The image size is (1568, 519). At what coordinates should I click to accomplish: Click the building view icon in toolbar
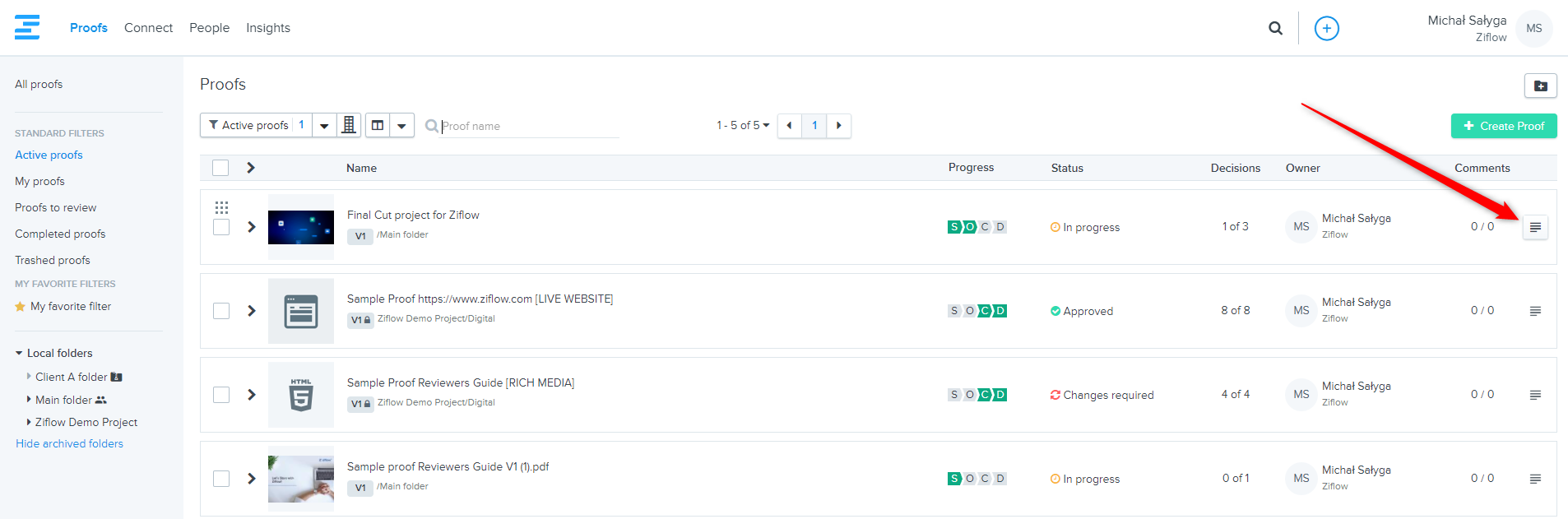[x=349, y=125]
